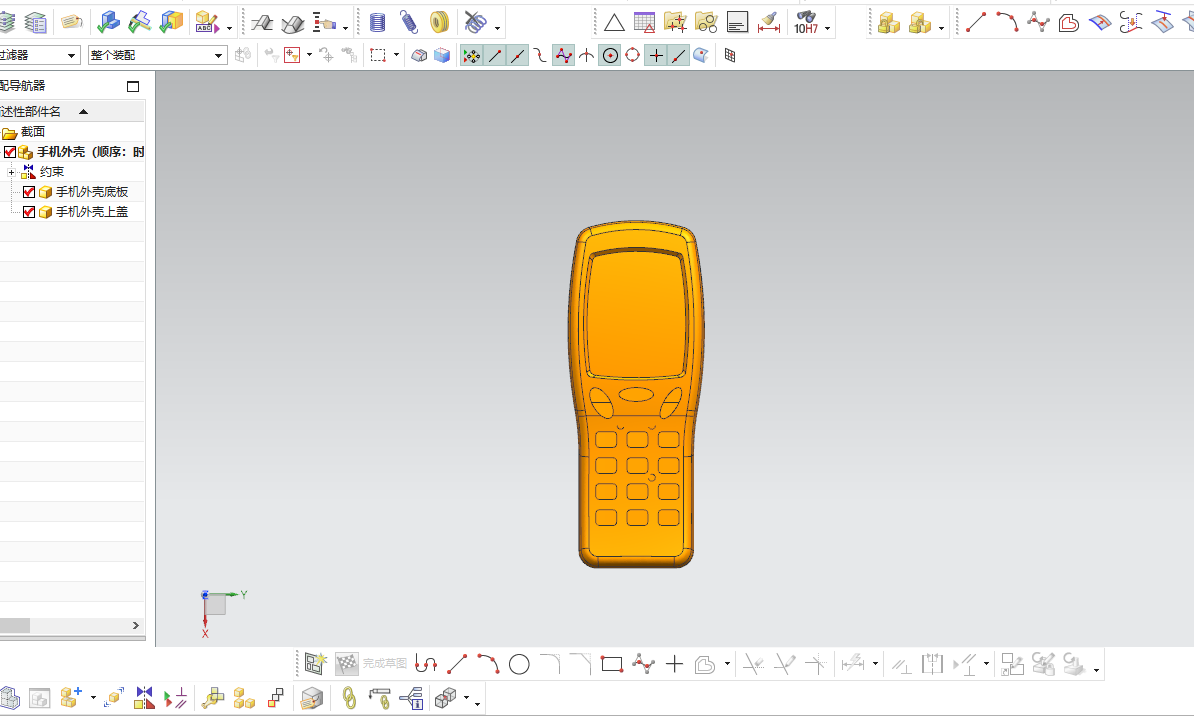Select the 截面 folder item
Viewport: 1194px width, 718px height.
[x=33, y=132]
